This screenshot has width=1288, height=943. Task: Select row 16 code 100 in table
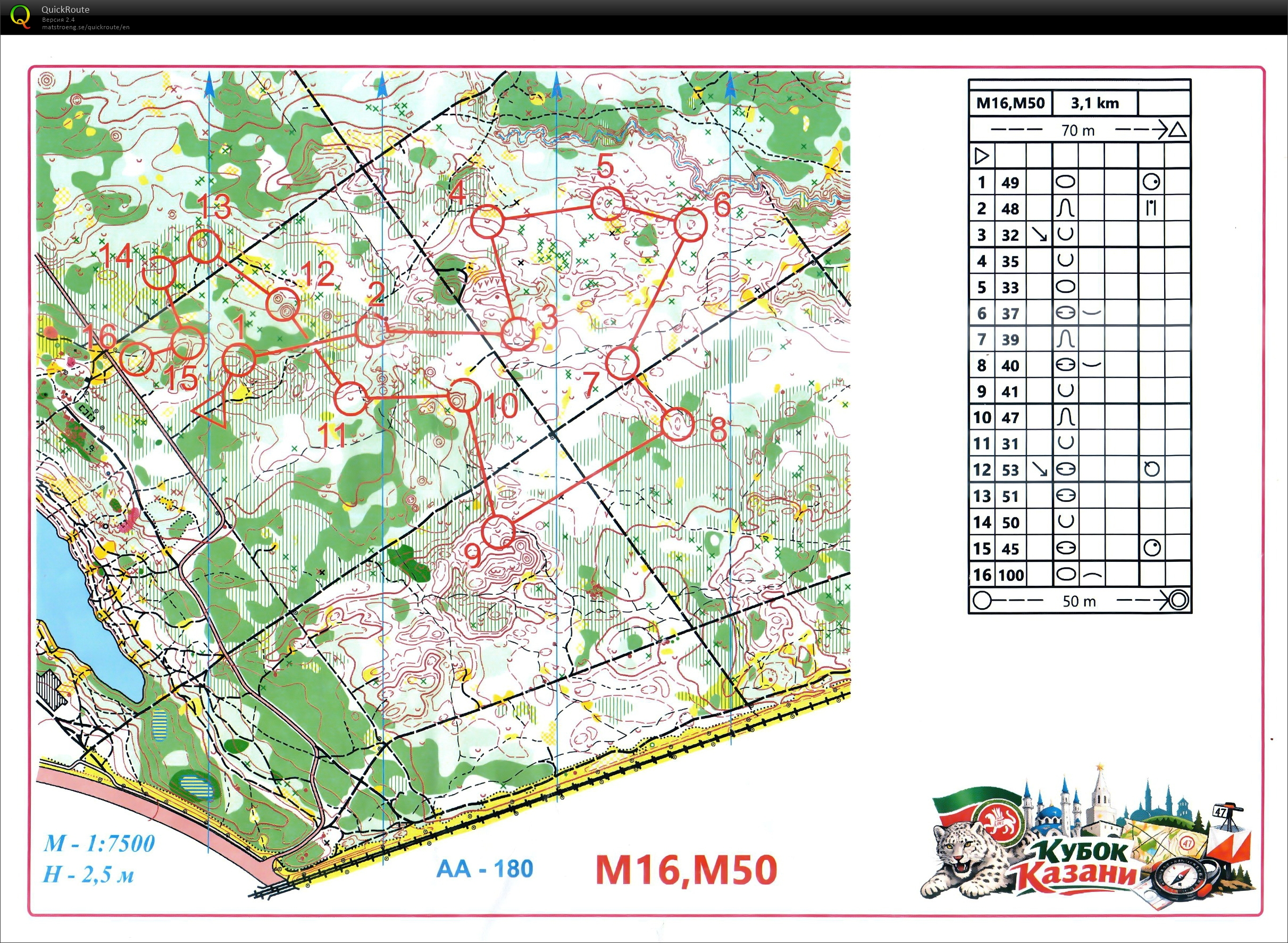[1010, 575]
